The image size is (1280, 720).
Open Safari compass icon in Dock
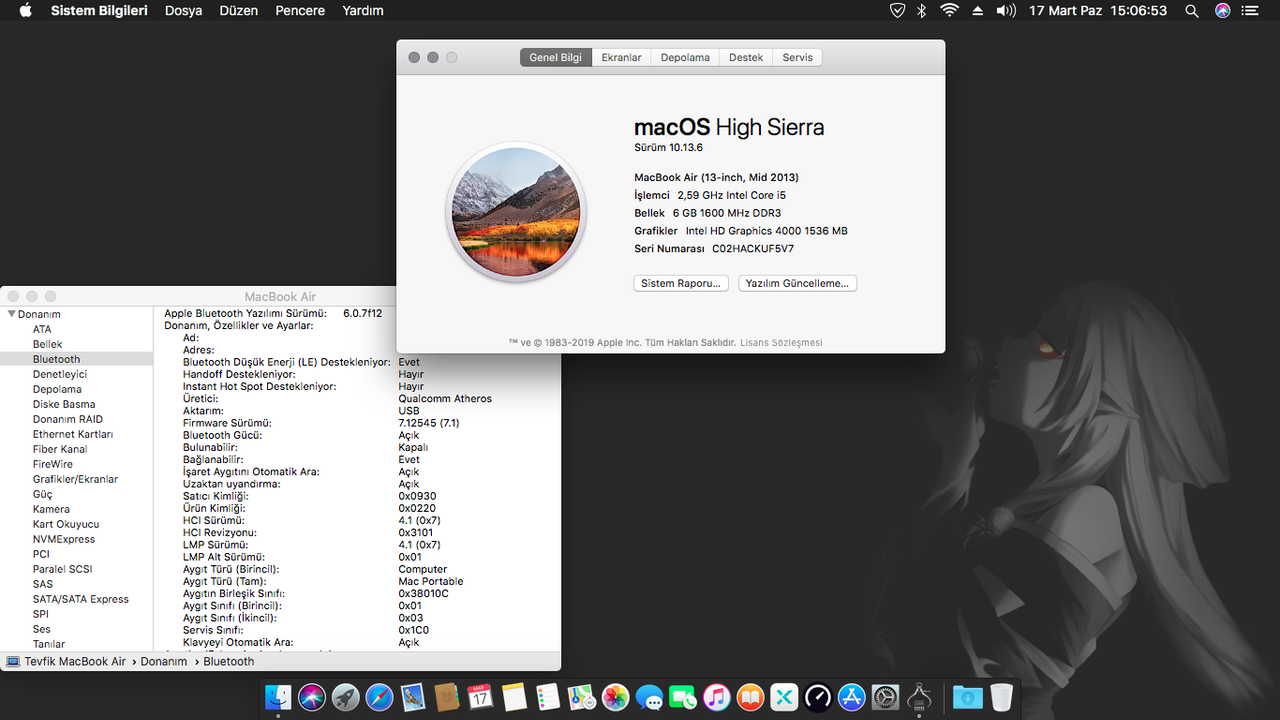pyautogui.click(x=379, y=697)
